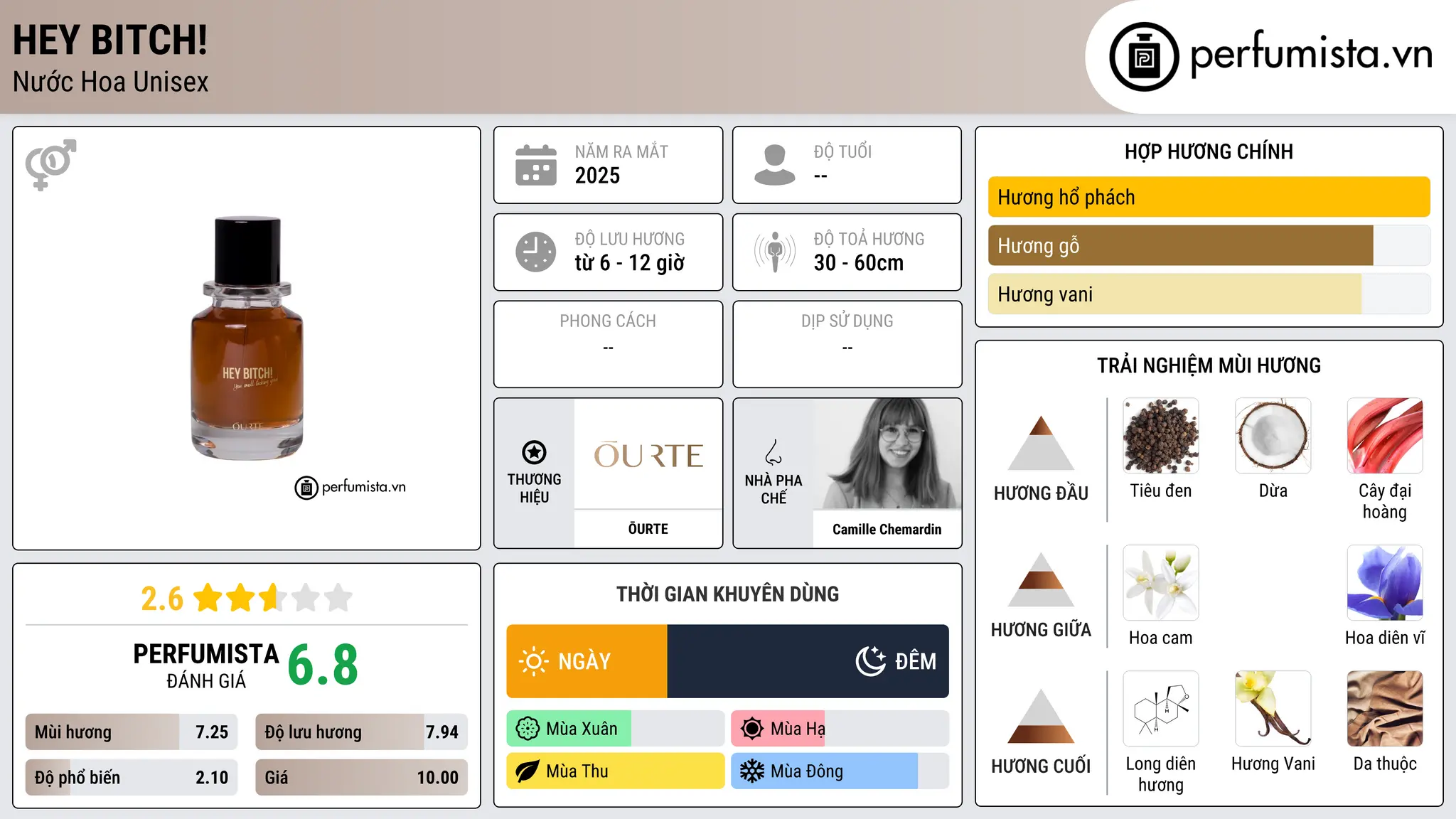Click the HỢP HƯƠNG CHÍNH heading

tap(1209, 151)
